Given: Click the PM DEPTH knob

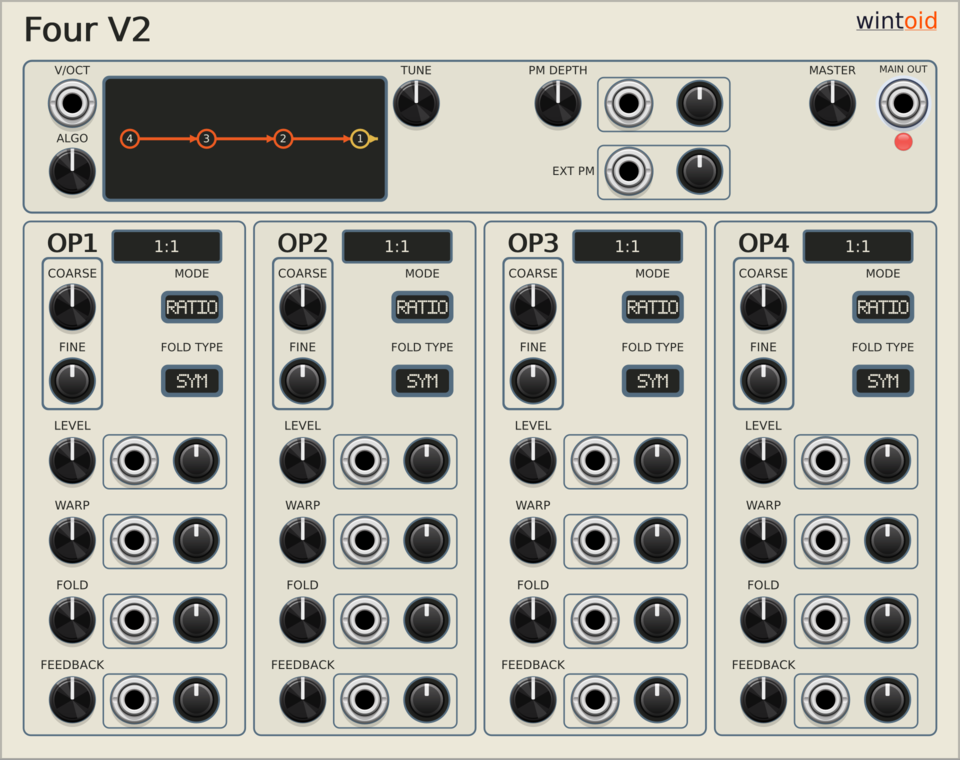Looking at the screenshot, I should pyautogui.click(x=558, y=103).
